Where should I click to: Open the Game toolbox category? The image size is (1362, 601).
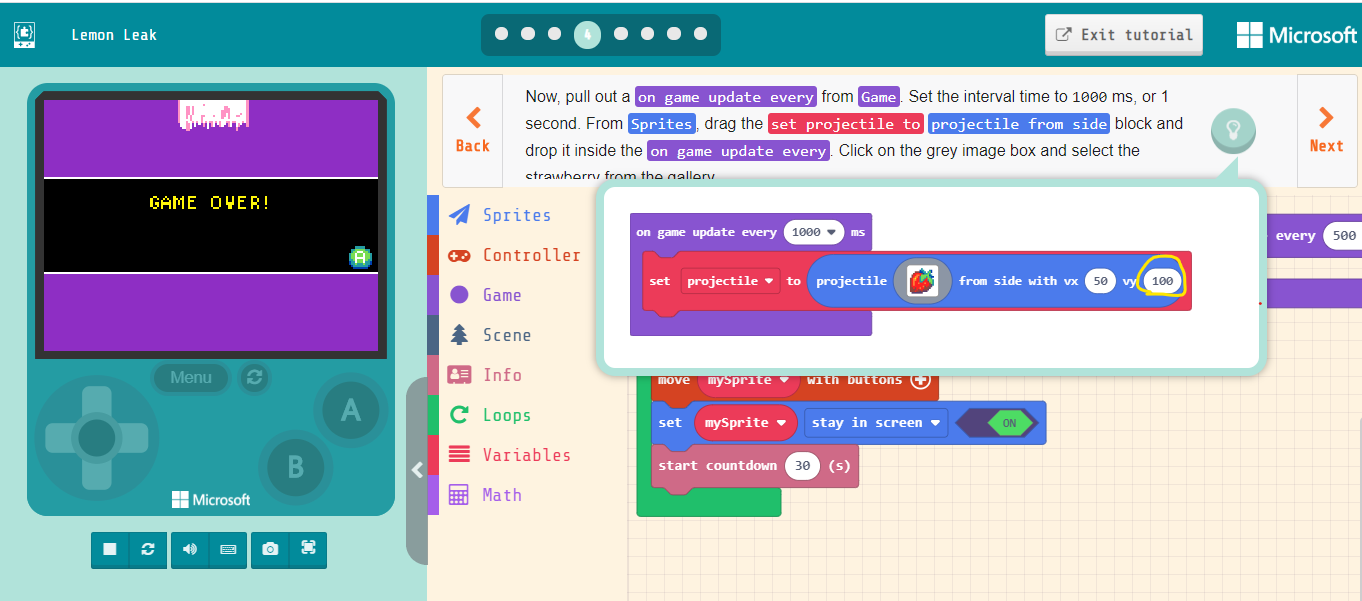pyautogui.click(x=502, y=295)
